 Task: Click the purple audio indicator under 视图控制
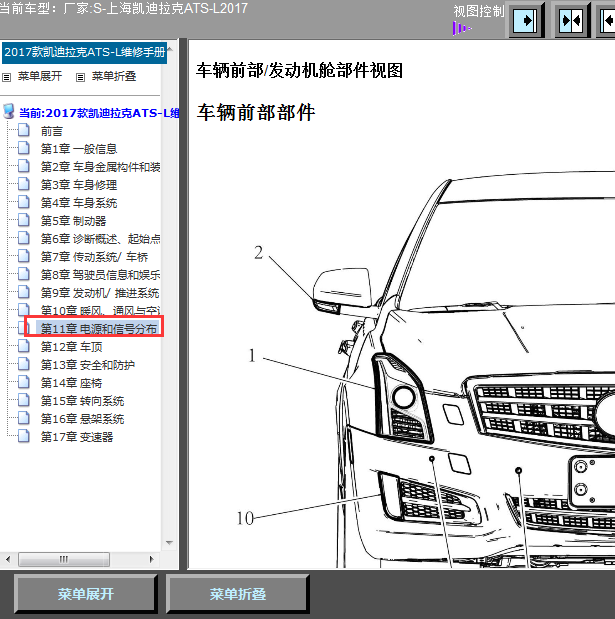coord(461,28)
